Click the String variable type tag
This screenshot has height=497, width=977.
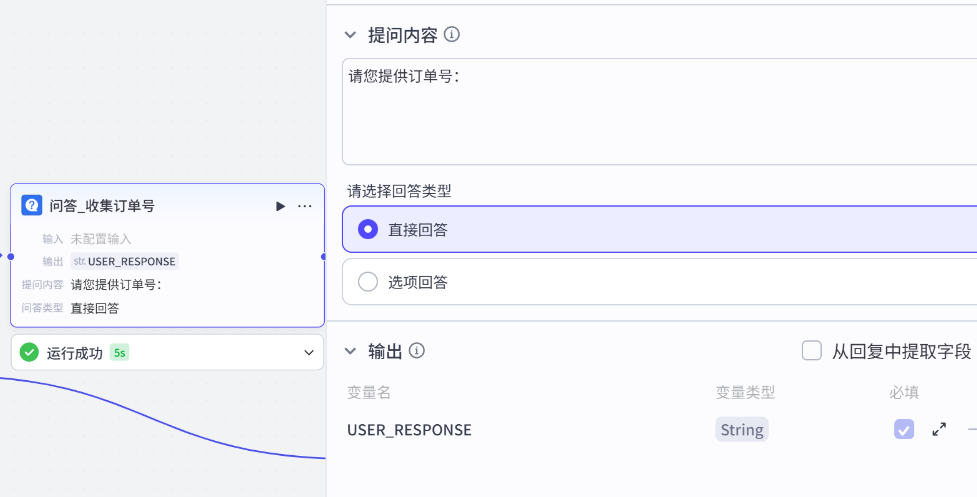[x=741, y=430]
